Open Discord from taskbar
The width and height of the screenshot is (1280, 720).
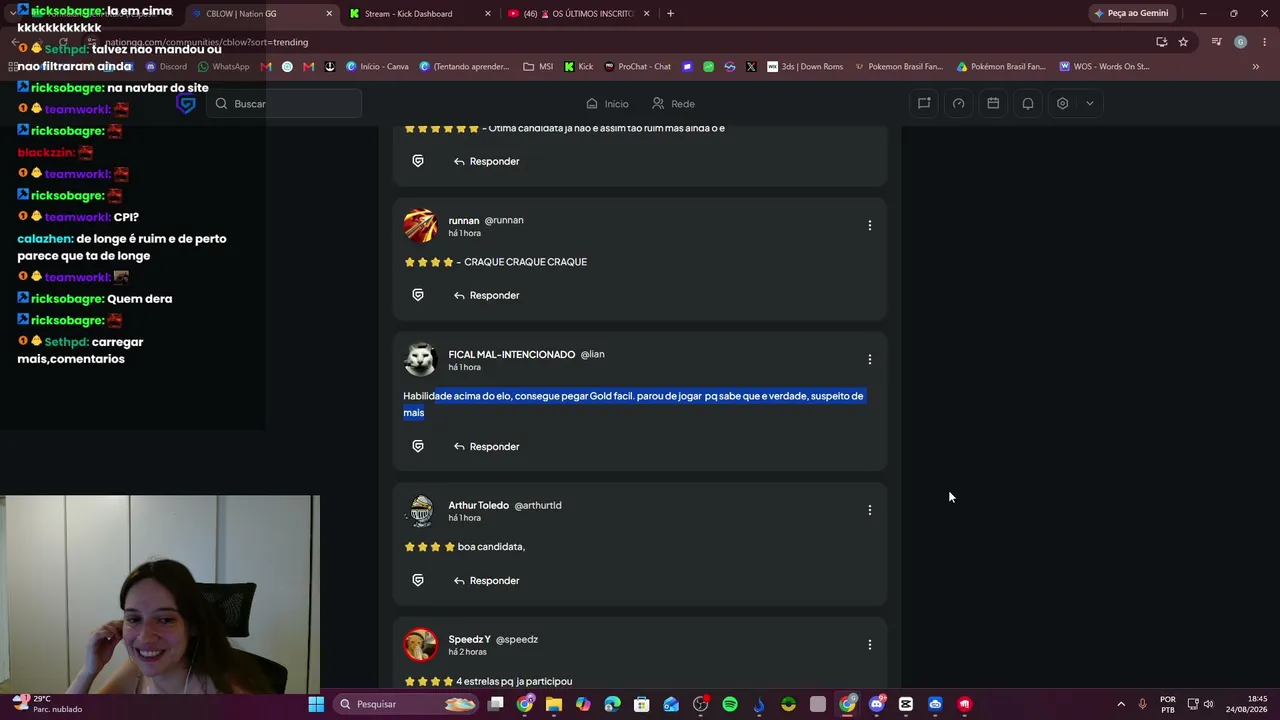[x=877, y=704]
